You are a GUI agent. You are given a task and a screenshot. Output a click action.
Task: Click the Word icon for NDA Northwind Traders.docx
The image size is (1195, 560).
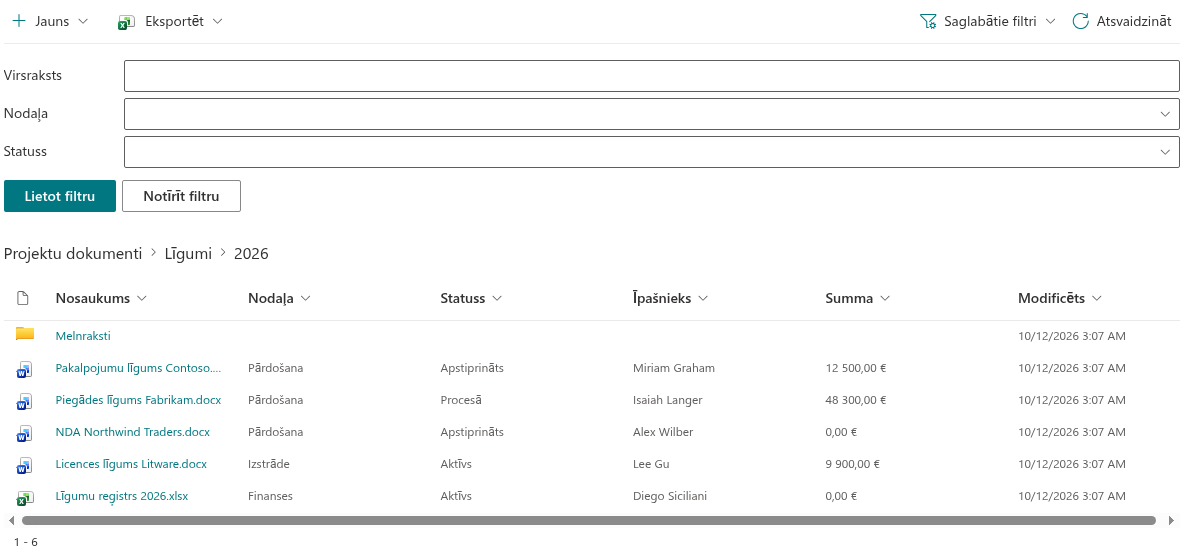pyautogui.click(x=25, y=433)
